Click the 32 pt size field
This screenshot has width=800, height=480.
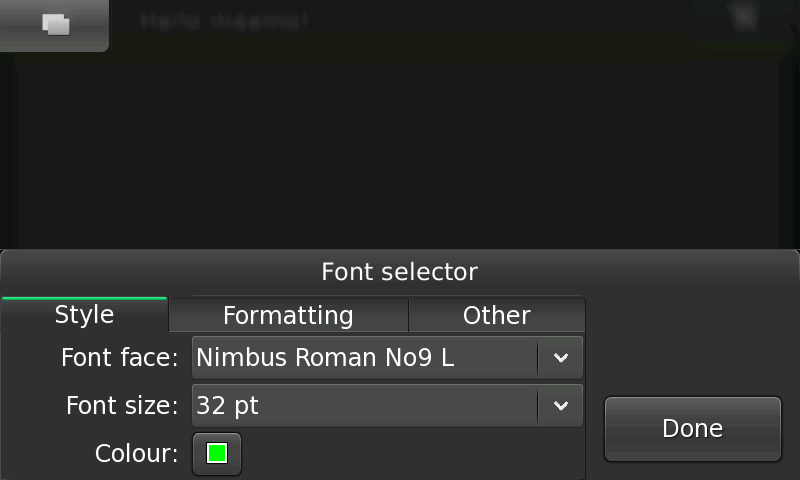[365, 406]
